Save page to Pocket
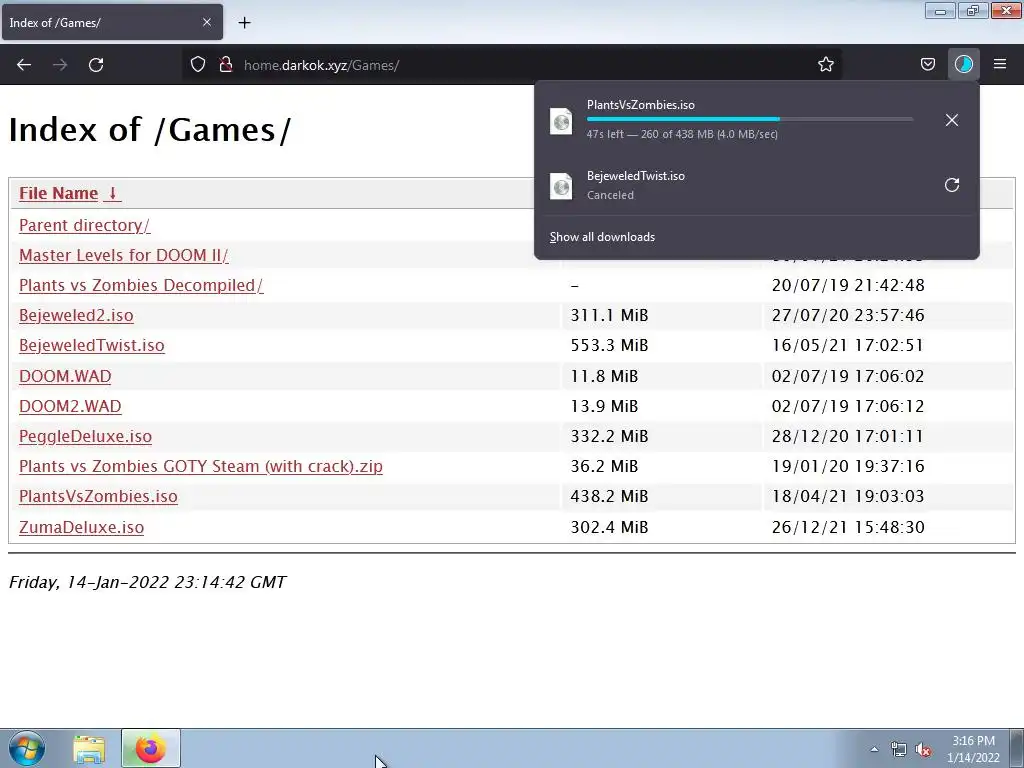This screenshot has width=1024, height=768. click(x=927, y=64)
